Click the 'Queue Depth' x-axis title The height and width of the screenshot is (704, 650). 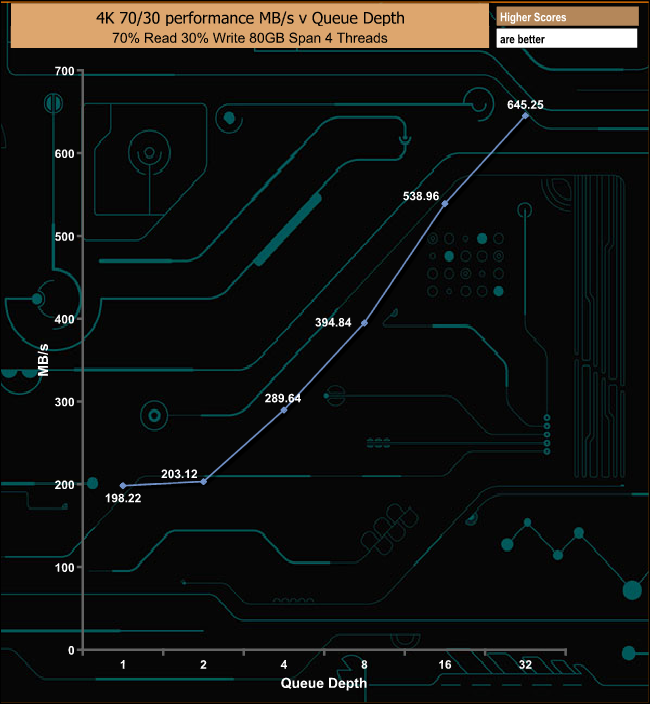pyautogui.click(x=323, y=683)
